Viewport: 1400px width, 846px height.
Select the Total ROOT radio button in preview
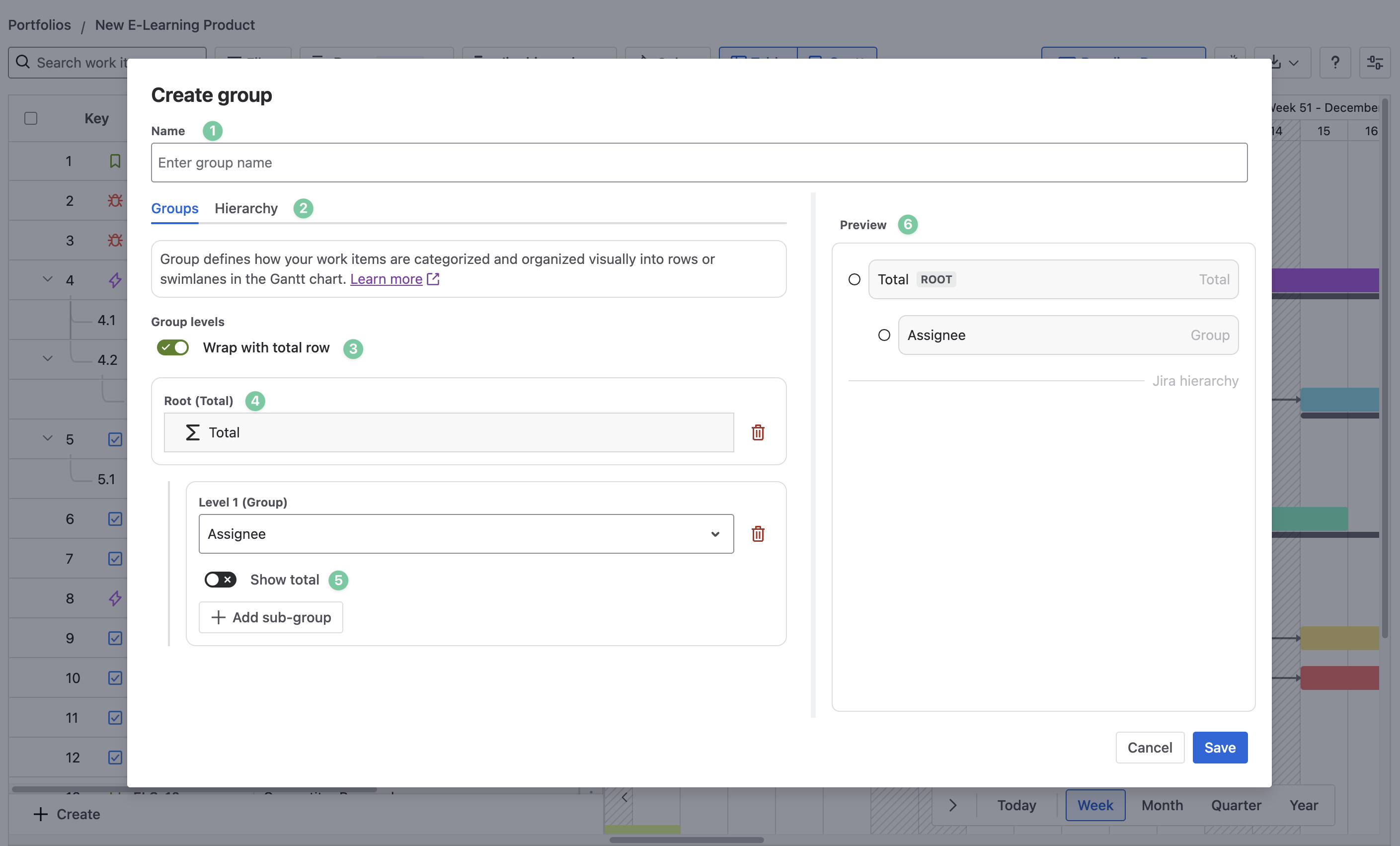click(x=854, y=280)
